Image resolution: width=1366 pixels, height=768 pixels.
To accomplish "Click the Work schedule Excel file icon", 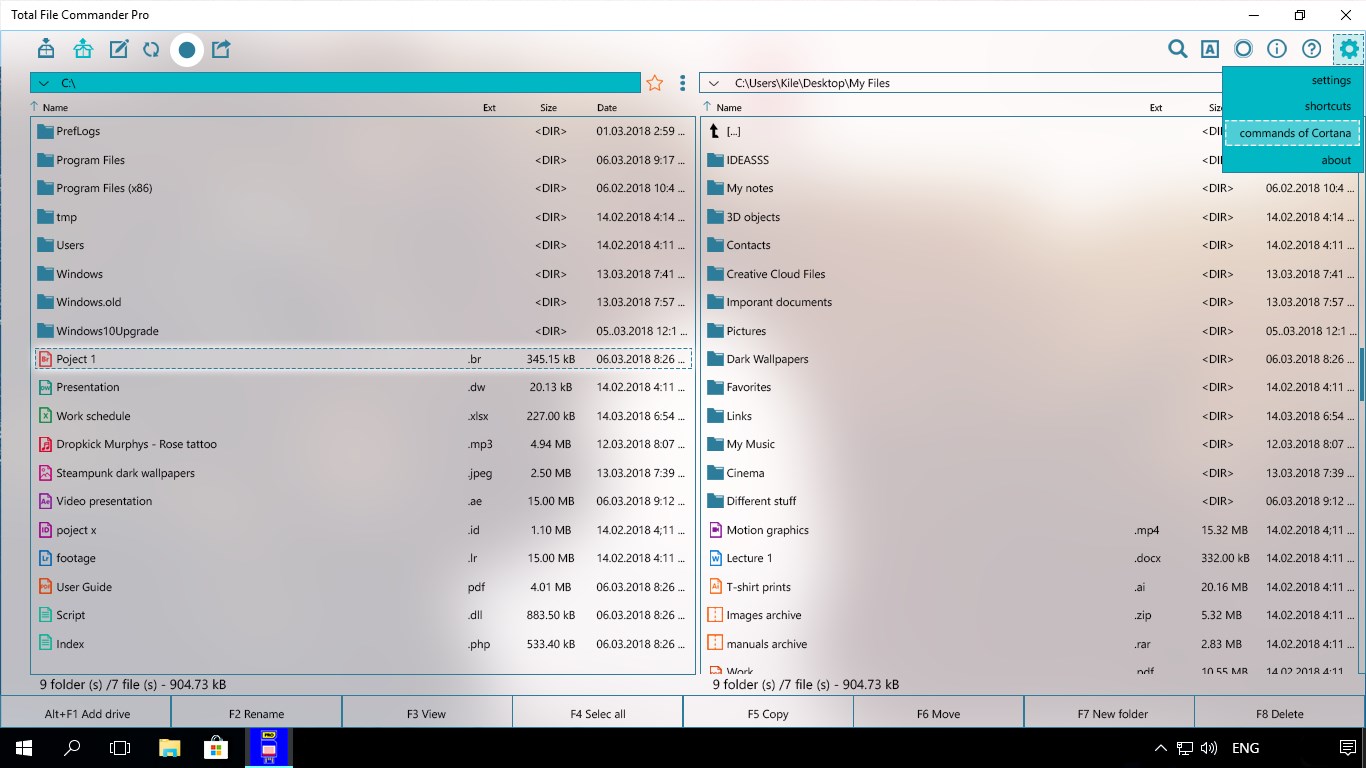I will click(45, 416).
